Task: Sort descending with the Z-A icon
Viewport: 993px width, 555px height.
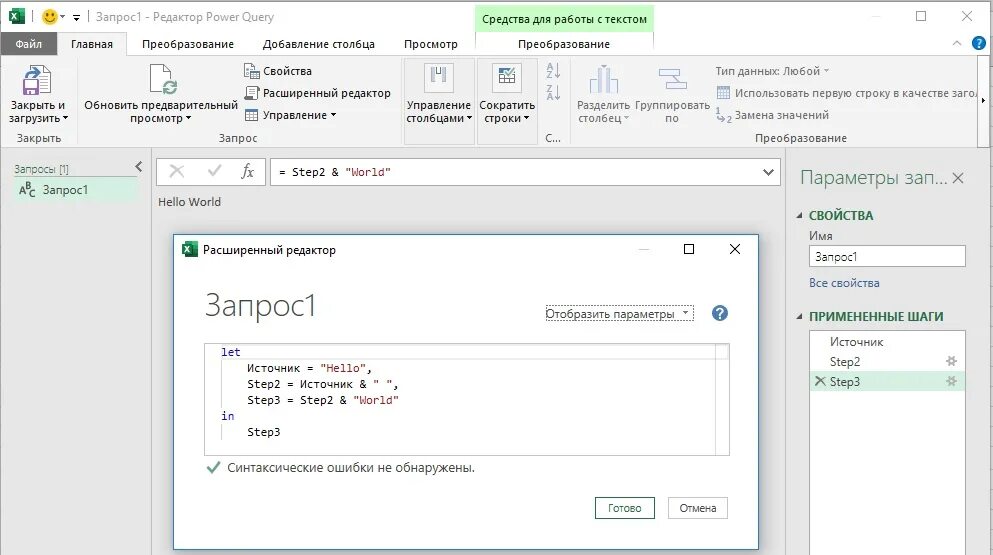Action: (553, 92)
